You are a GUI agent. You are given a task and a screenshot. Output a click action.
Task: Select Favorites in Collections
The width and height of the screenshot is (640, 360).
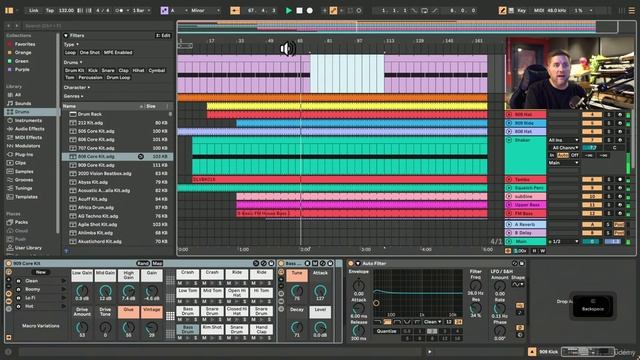(25, 44)
